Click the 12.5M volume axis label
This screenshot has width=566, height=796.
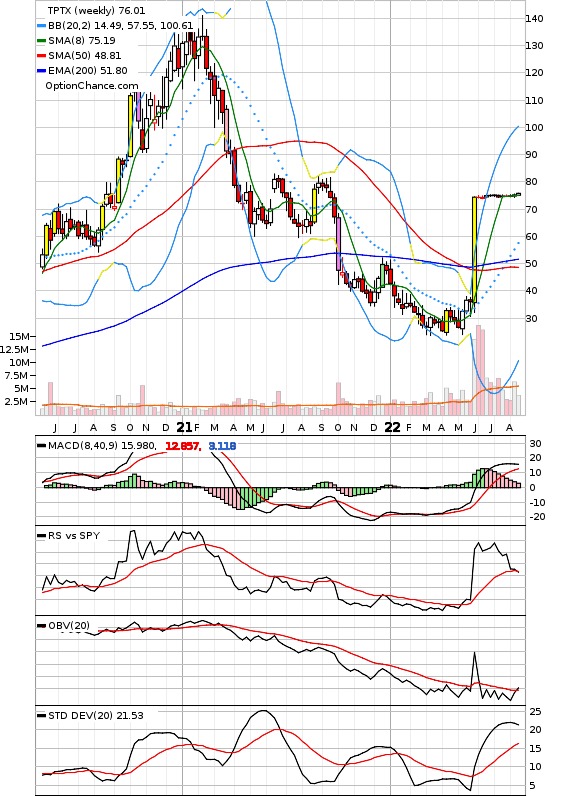coord(15,350)
